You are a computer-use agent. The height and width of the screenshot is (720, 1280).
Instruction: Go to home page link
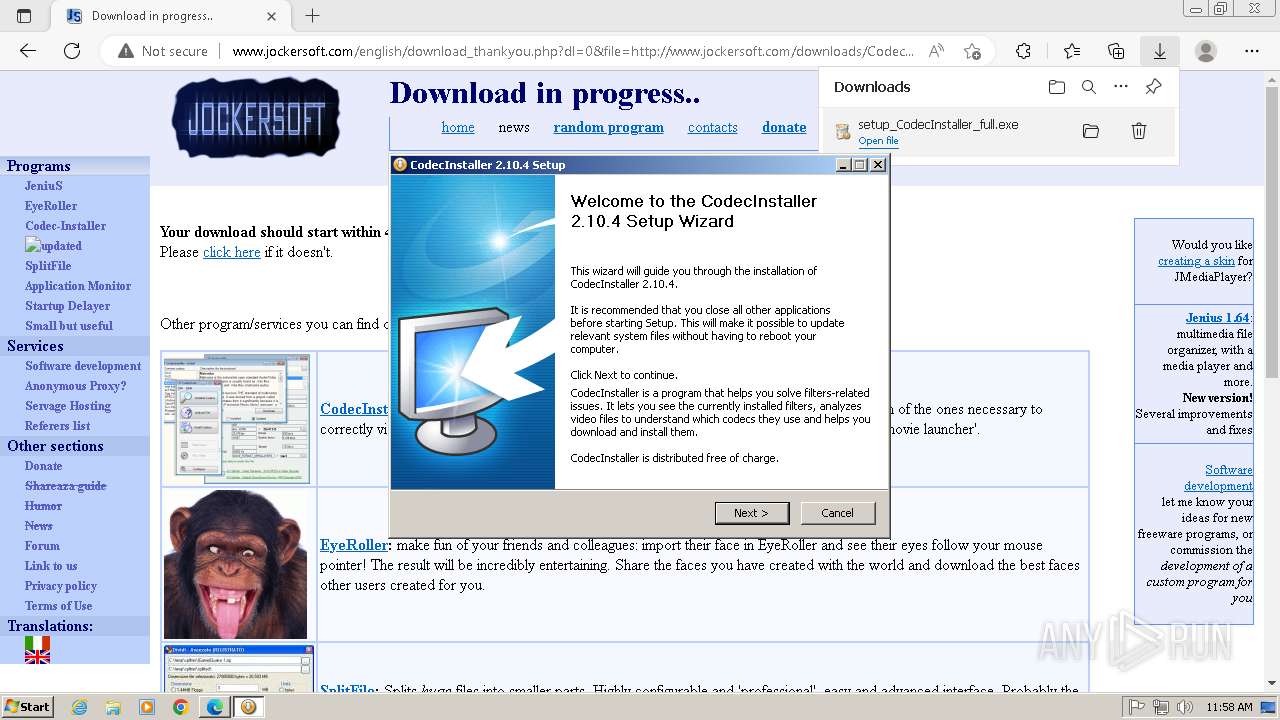tap(458, 127)
